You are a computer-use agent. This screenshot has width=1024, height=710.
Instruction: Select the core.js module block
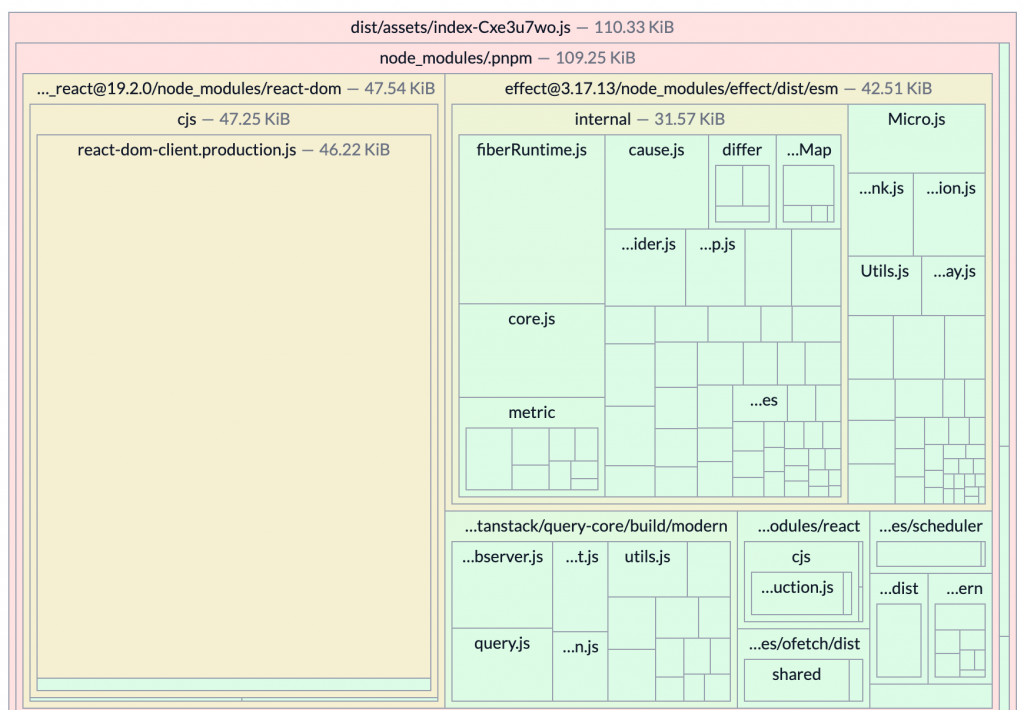click(532, 350)
